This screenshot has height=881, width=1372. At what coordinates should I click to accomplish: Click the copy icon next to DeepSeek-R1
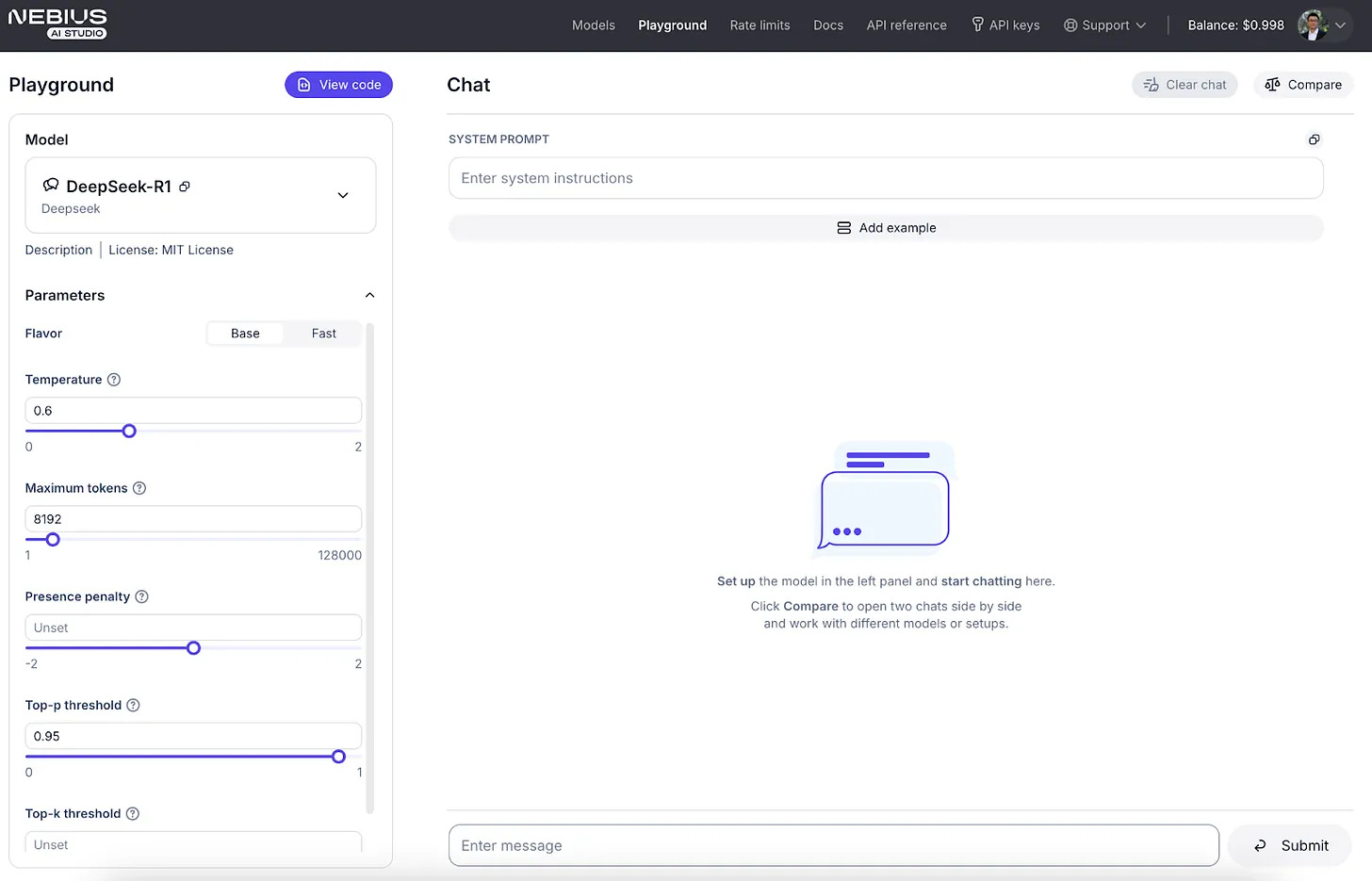coord(185,187)
